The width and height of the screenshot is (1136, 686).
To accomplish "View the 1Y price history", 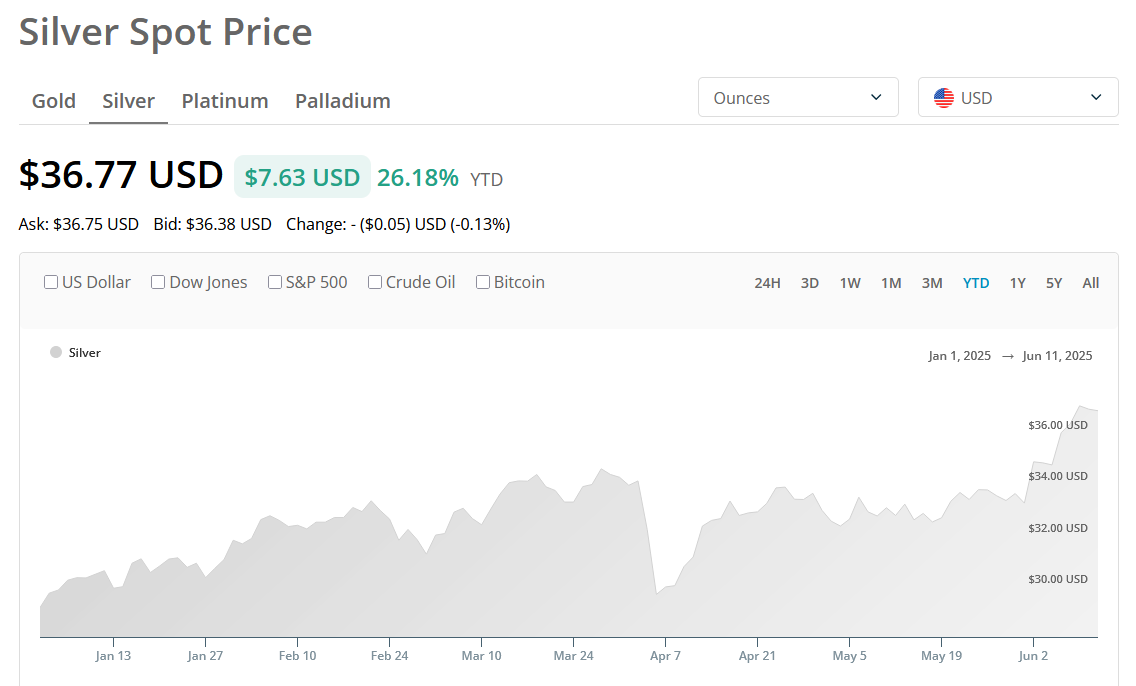I will click(1017, 283).
